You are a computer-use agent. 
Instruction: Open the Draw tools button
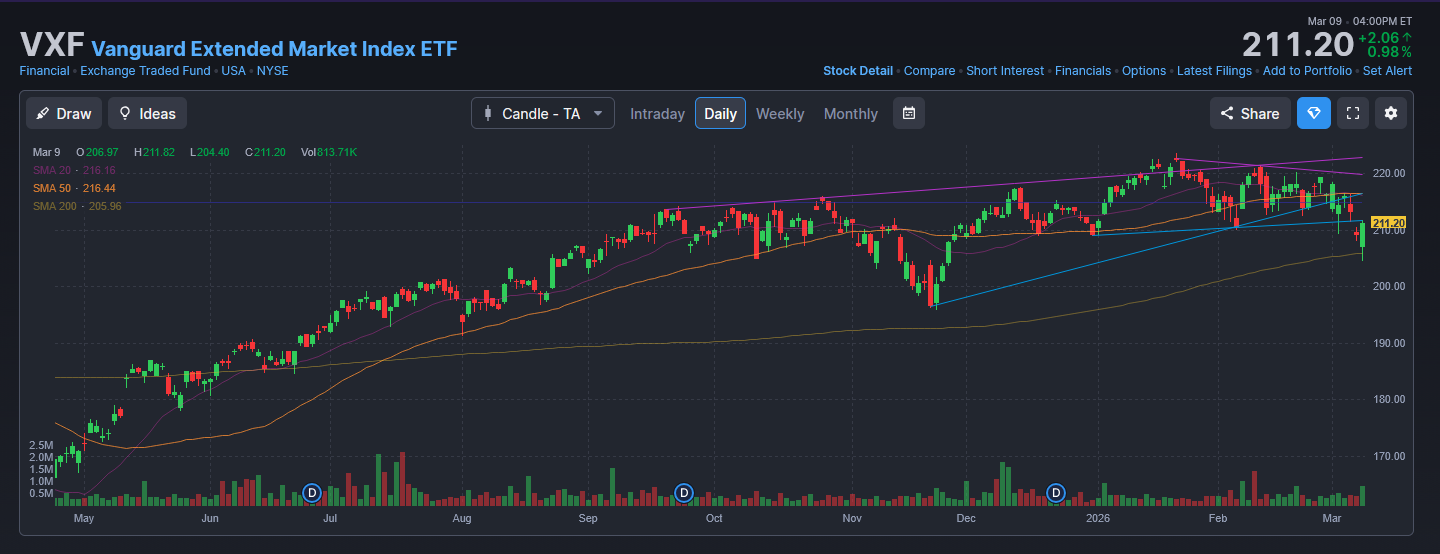pos(64,113)
